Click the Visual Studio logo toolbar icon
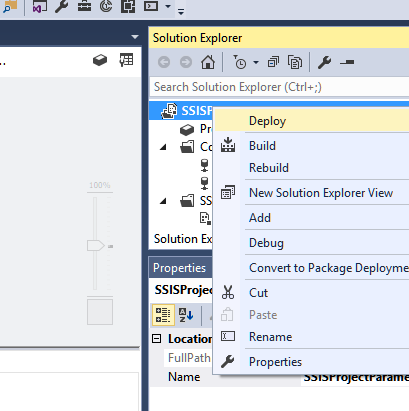409x411 pixels. coord(39,6)
